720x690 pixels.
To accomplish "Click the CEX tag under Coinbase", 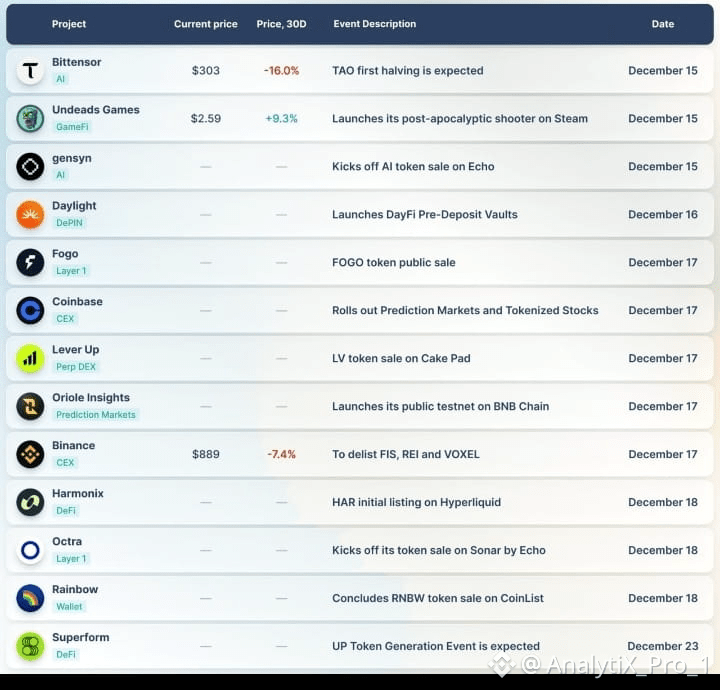I will (65, 319).
